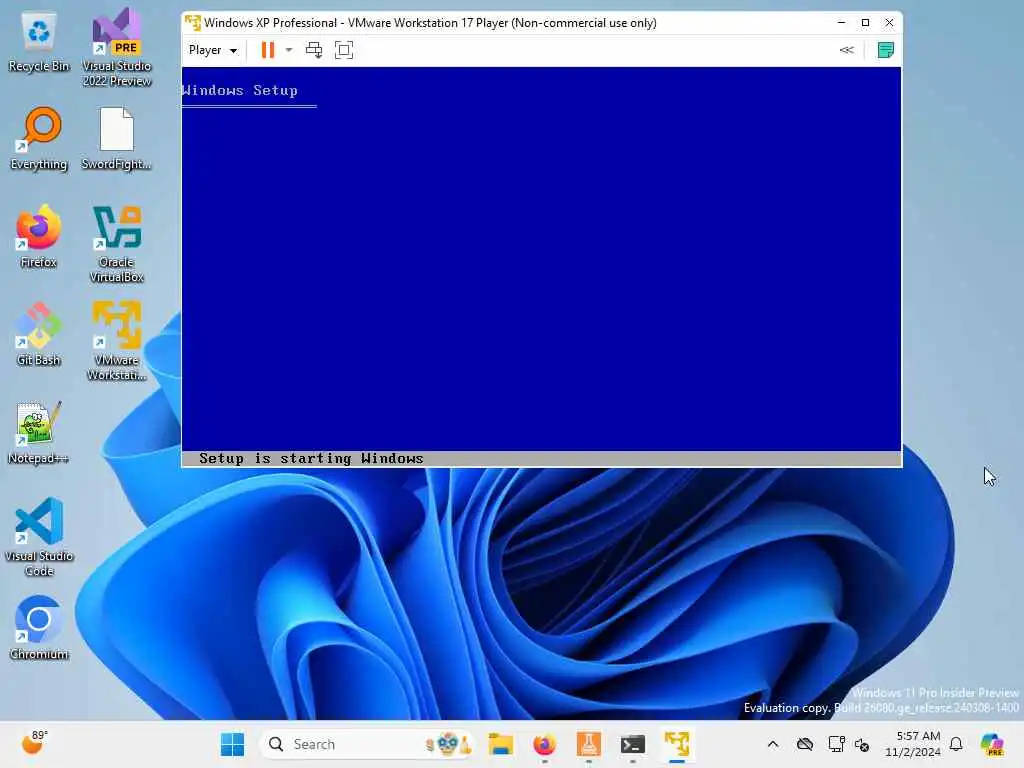Switch to Firefox on the taskbar

click(545, 744)
